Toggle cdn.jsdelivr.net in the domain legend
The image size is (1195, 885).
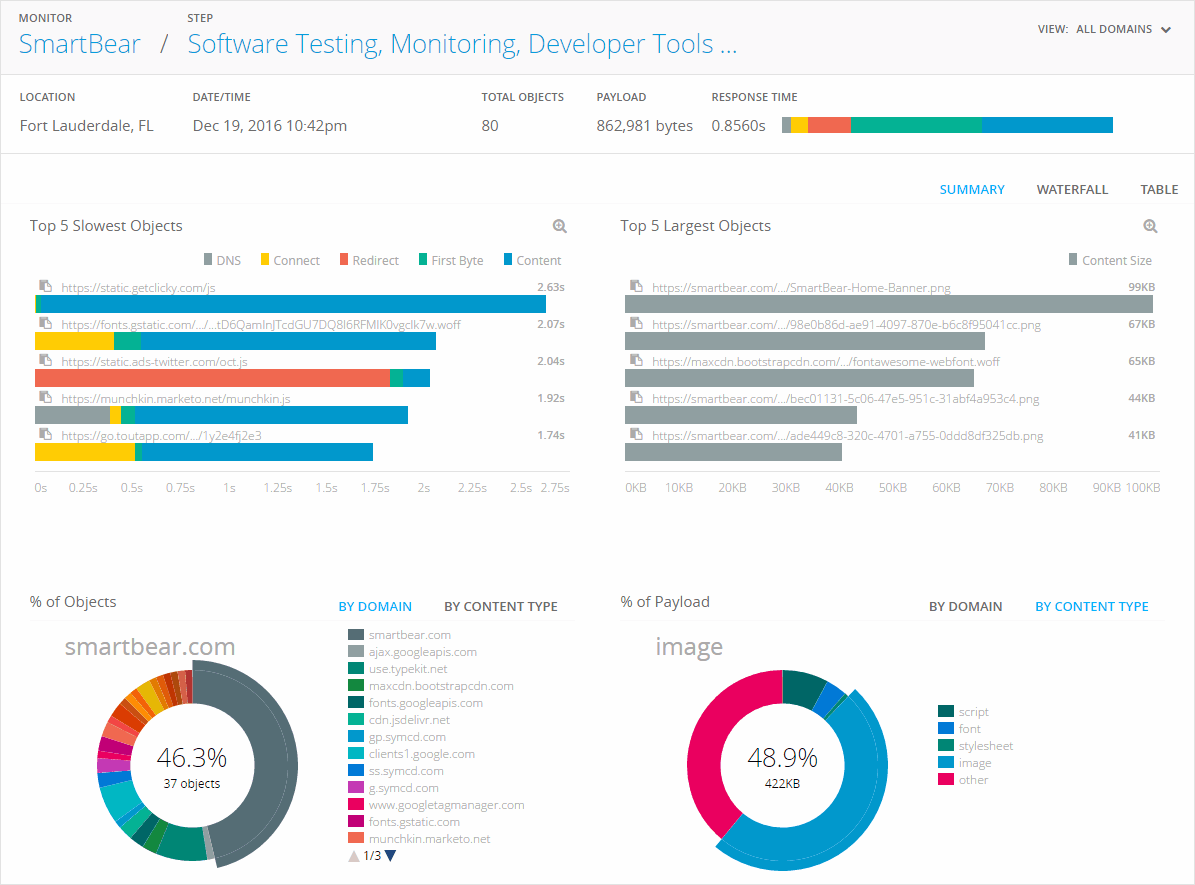(x=399, y=720)
